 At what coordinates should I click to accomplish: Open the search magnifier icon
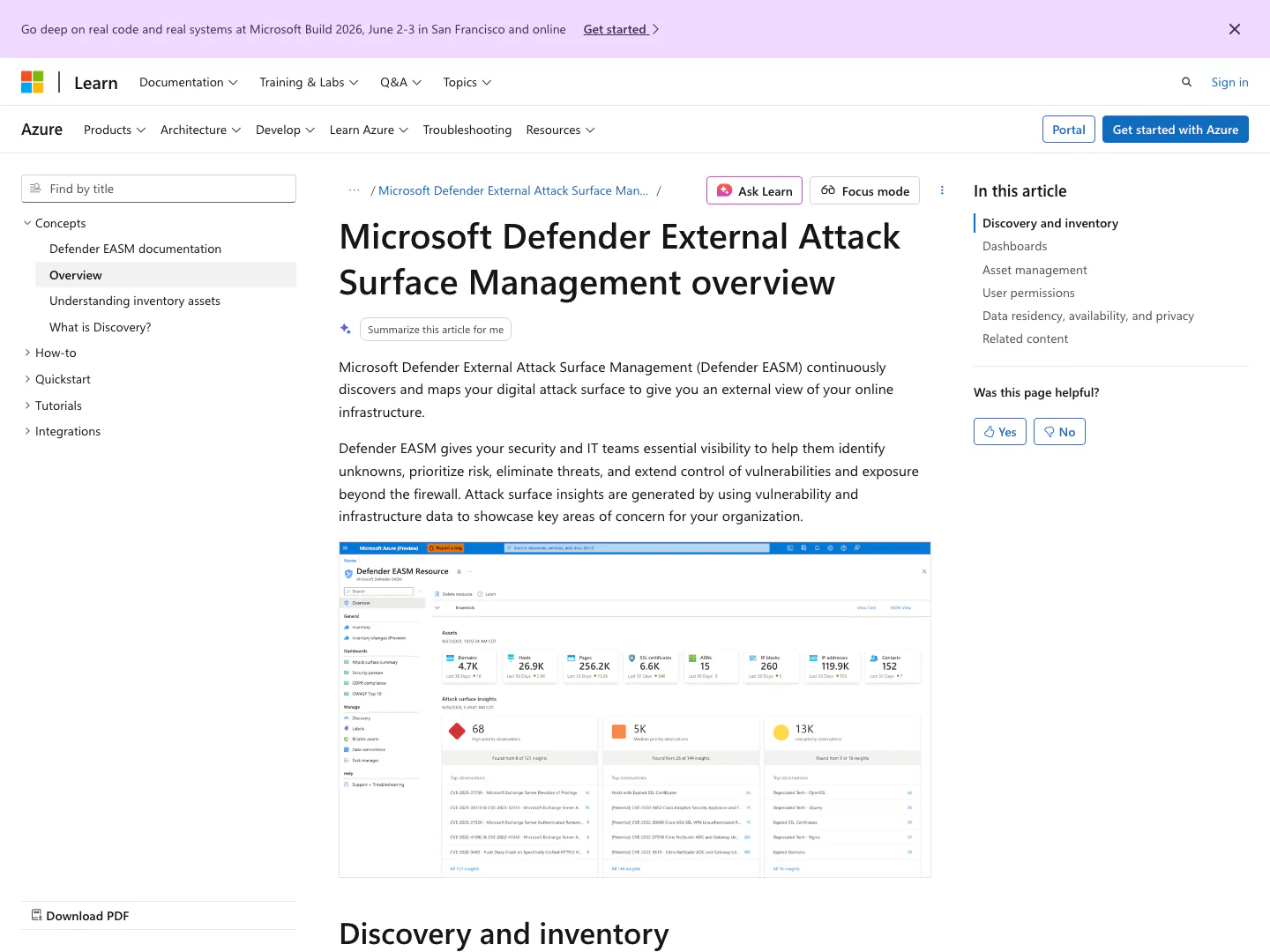(1186, 82)
